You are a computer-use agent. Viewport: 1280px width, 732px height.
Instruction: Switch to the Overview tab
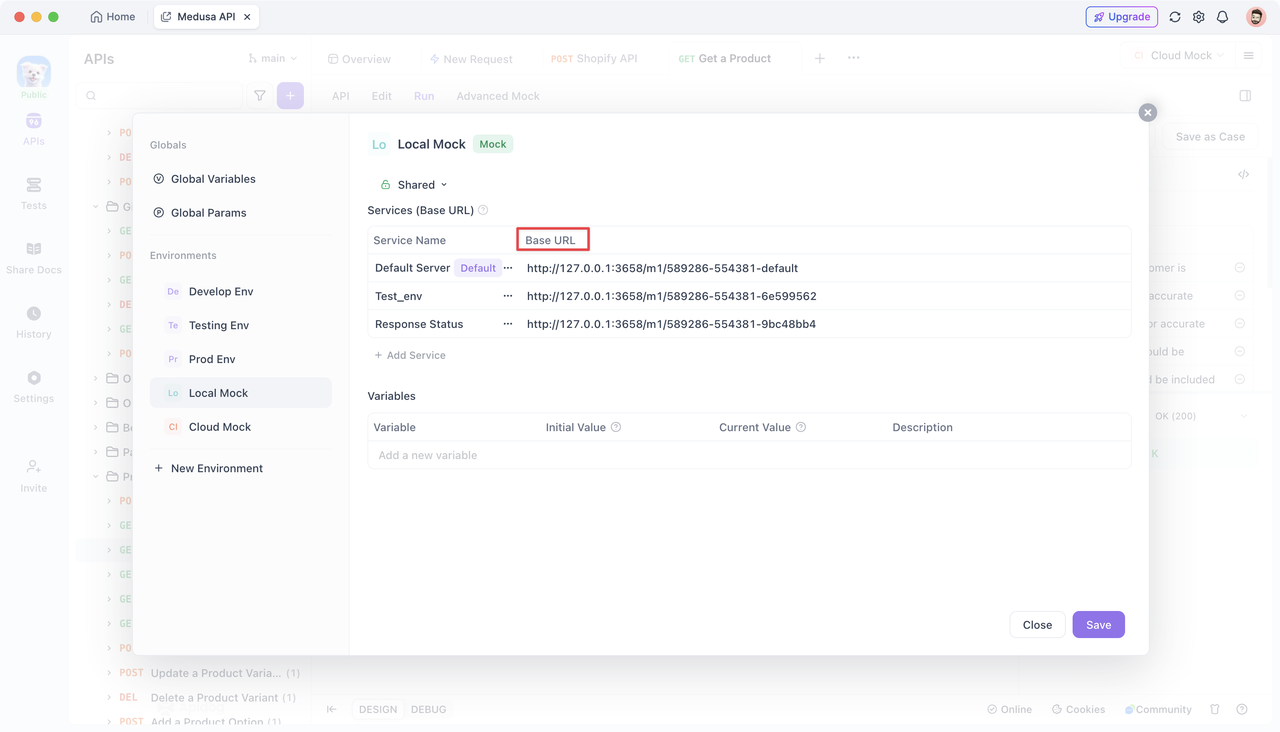pyautogui.click(x=359, y=59)
